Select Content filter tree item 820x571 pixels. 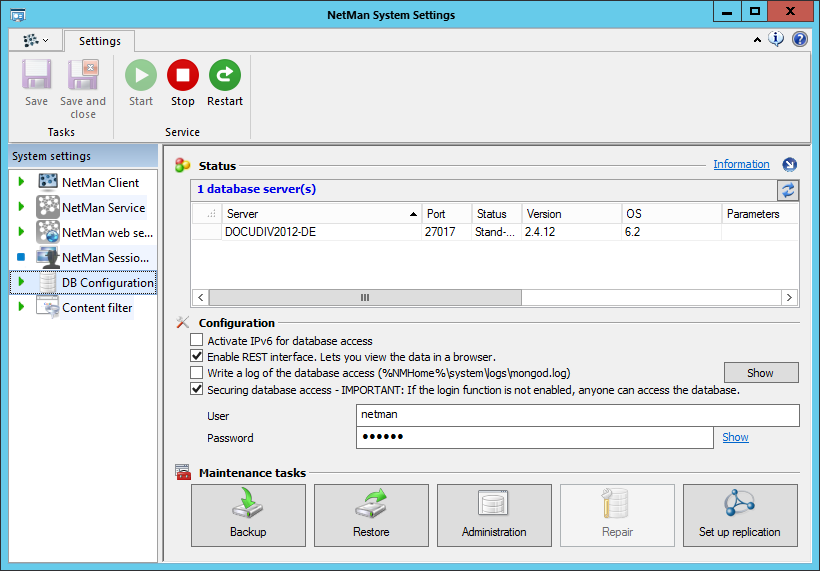tap(97, 308)
